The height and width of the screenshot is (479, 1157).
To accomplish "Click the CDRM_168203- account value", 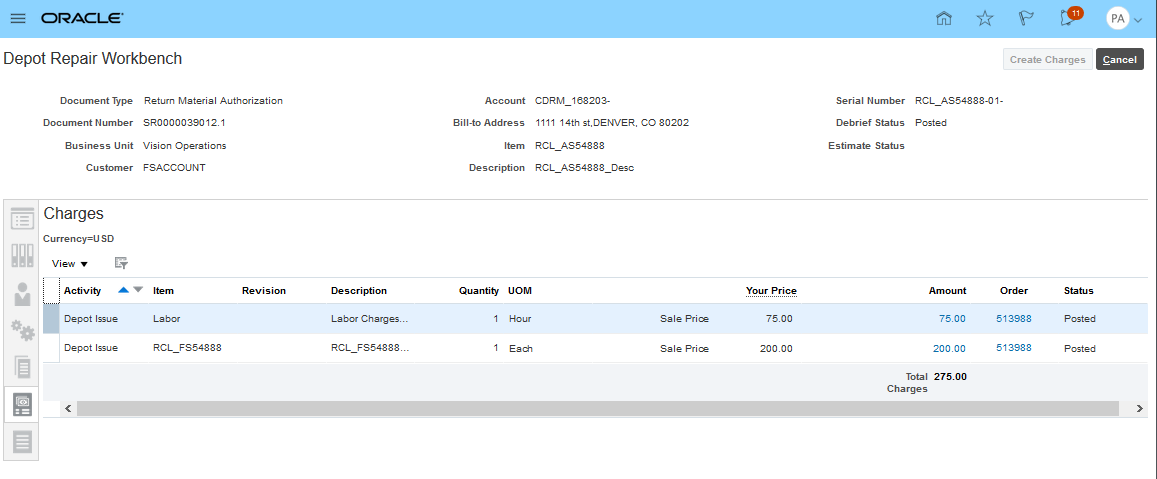I will (573, 100).
